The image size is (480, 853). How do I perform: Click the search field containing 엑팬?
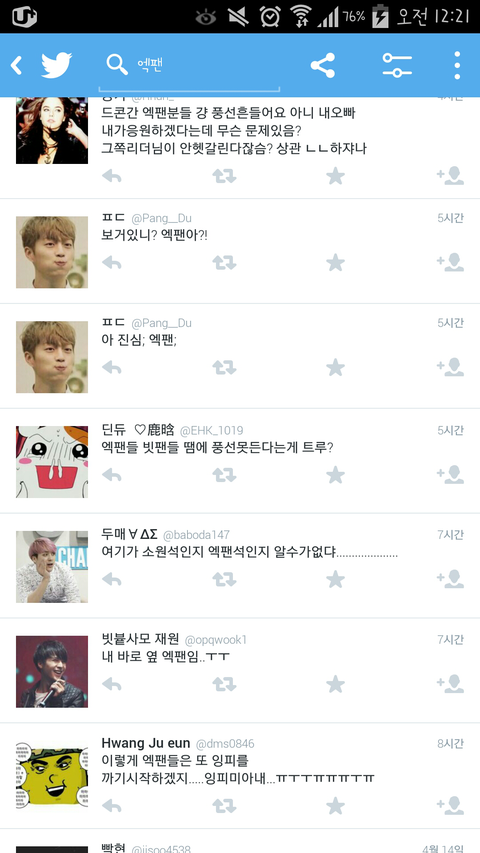pyautogui.click(x=189, y=68)
